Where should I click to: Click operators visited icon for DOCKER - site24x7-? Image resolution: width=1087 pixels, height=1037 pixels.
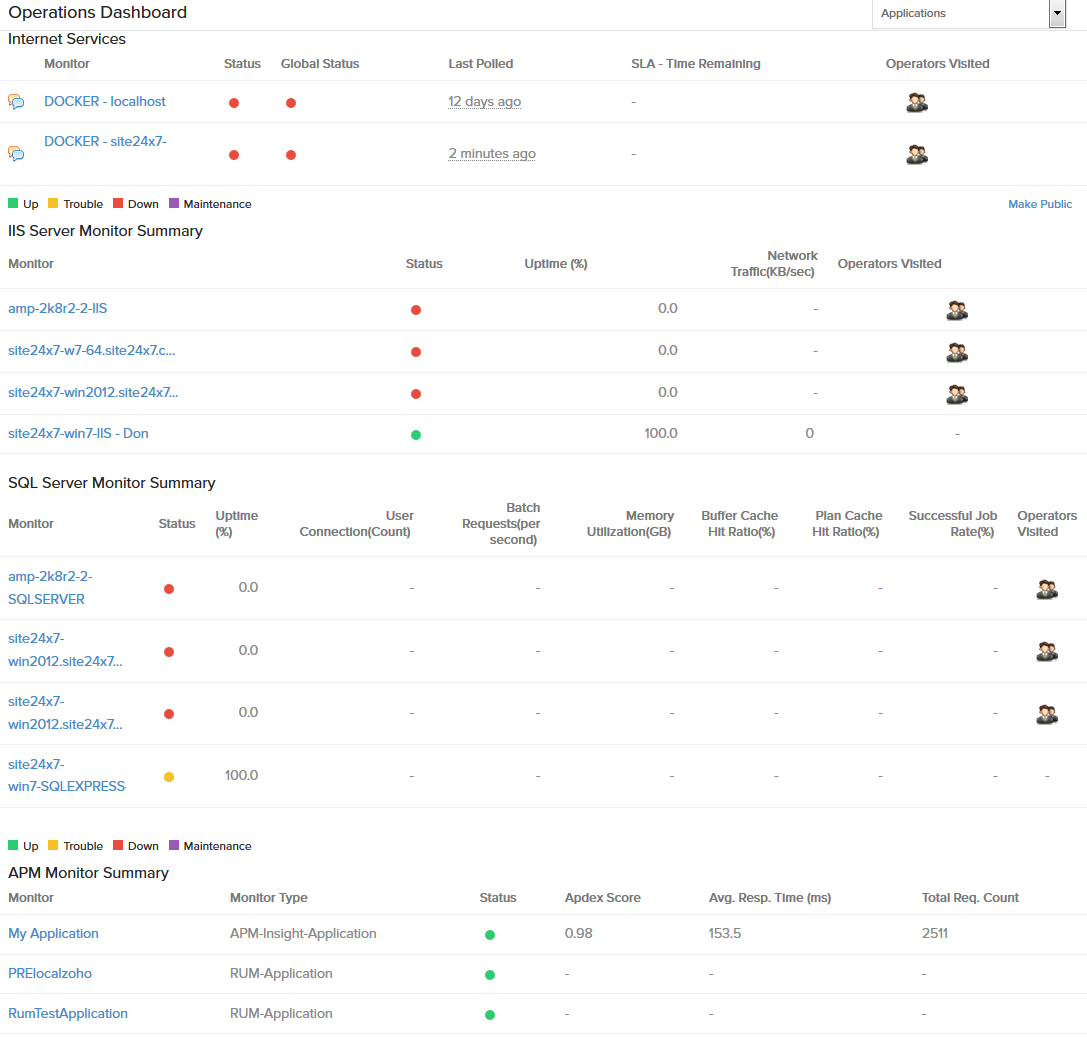click(x=916, y=154)
